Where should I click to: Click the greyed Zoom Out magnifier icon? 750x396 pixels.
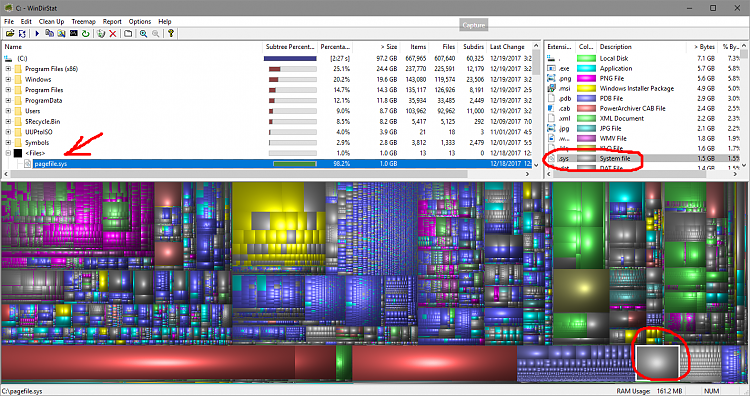click(x=155, y=33)
